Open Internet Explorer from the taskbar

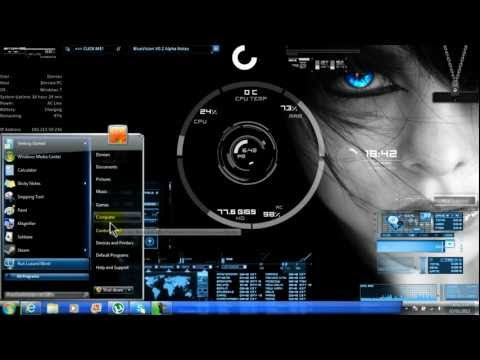point(31,308)
